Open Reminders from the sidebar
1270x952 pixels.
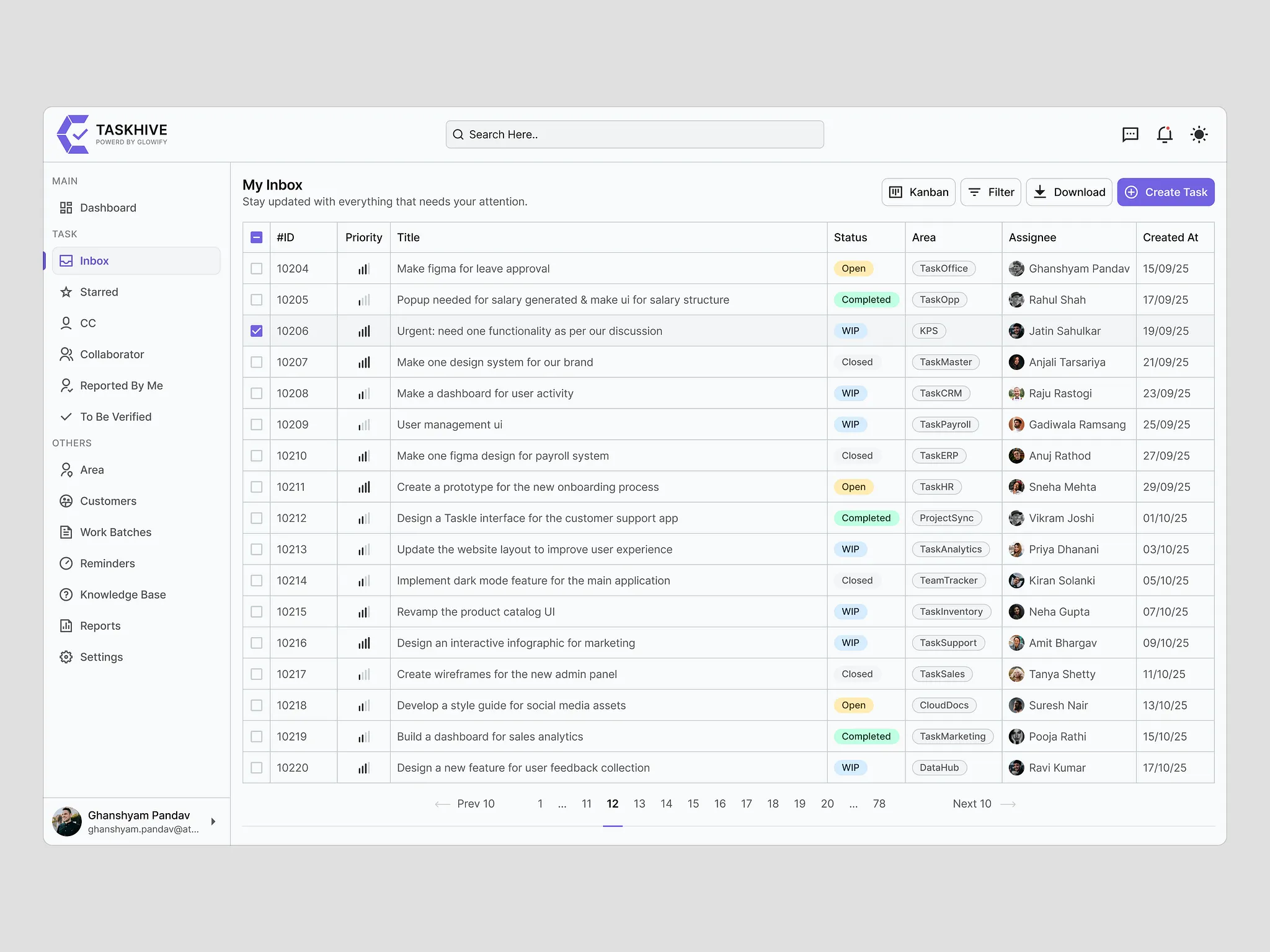[107, 563]
